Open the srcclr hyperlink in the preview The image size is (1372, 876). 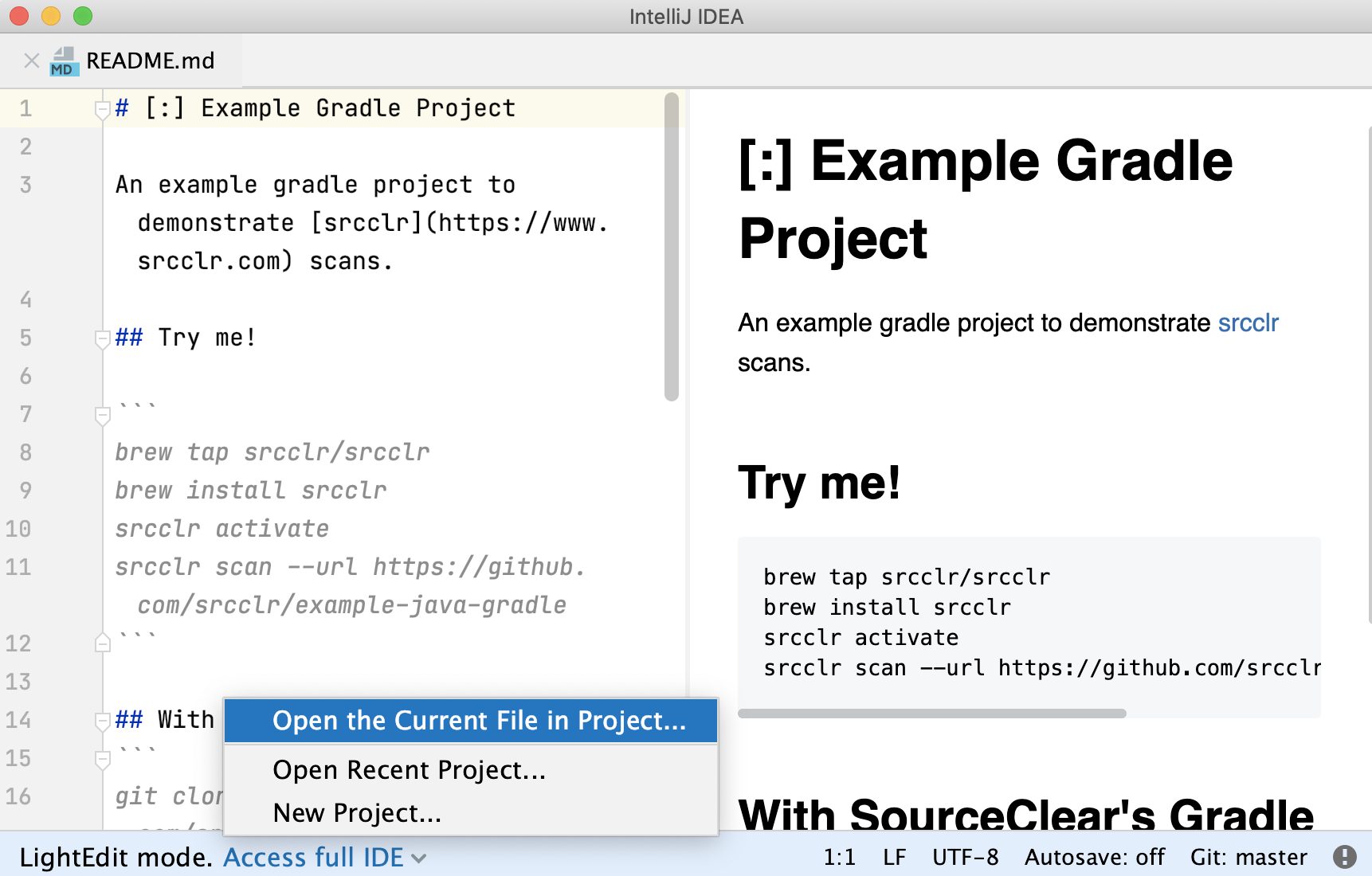[1248, 323]
